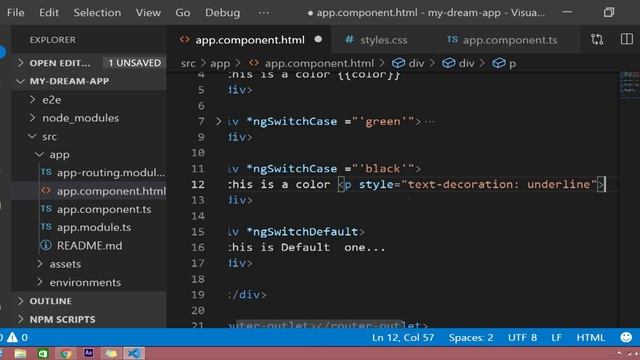This screenshot has width=640, height=360.
Task: Collapse the app folder
Action: pos(40,155)
